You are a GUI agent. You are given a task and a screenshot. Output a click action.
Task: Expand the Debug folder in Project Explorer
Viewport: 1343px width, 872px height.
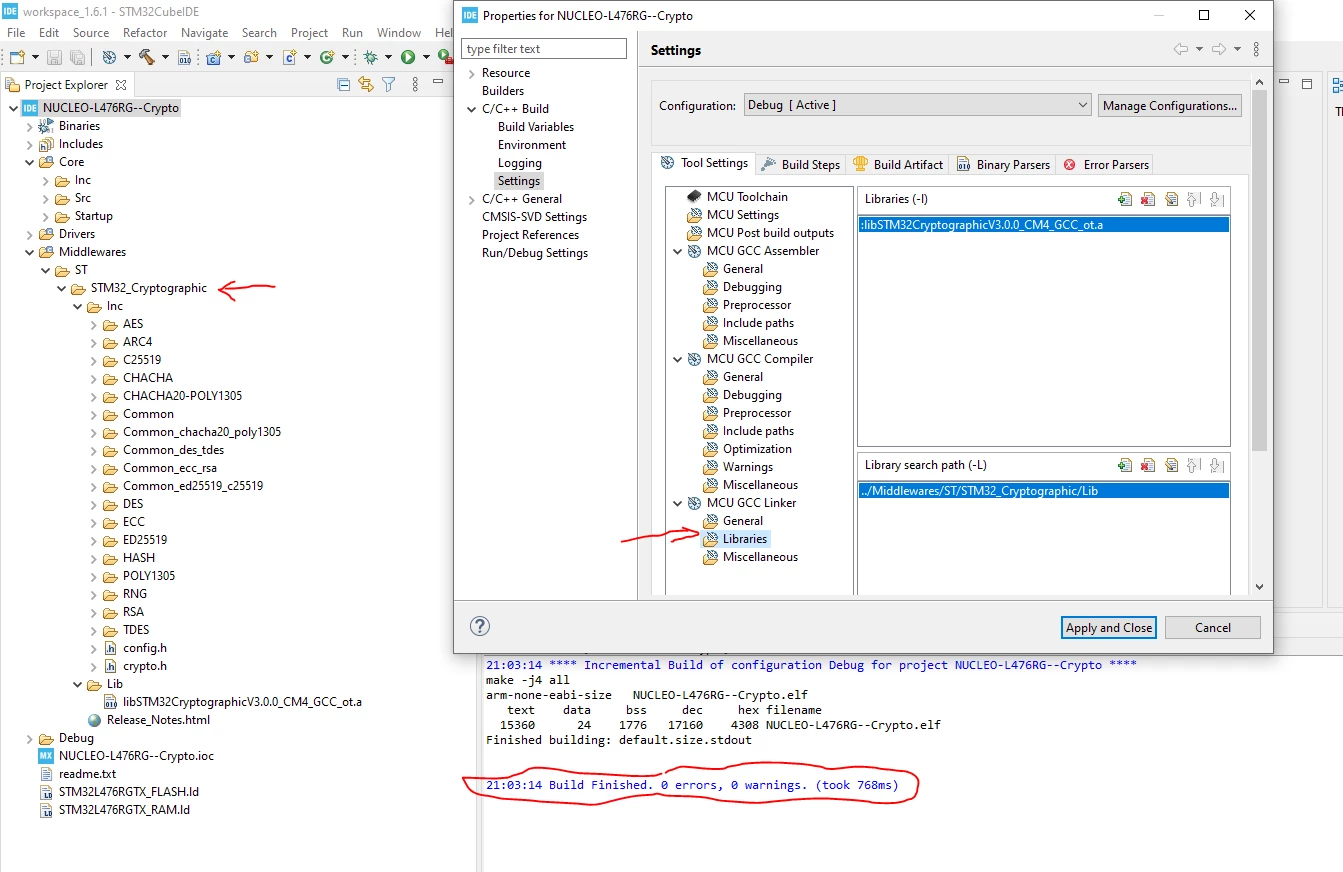[30, 738]
